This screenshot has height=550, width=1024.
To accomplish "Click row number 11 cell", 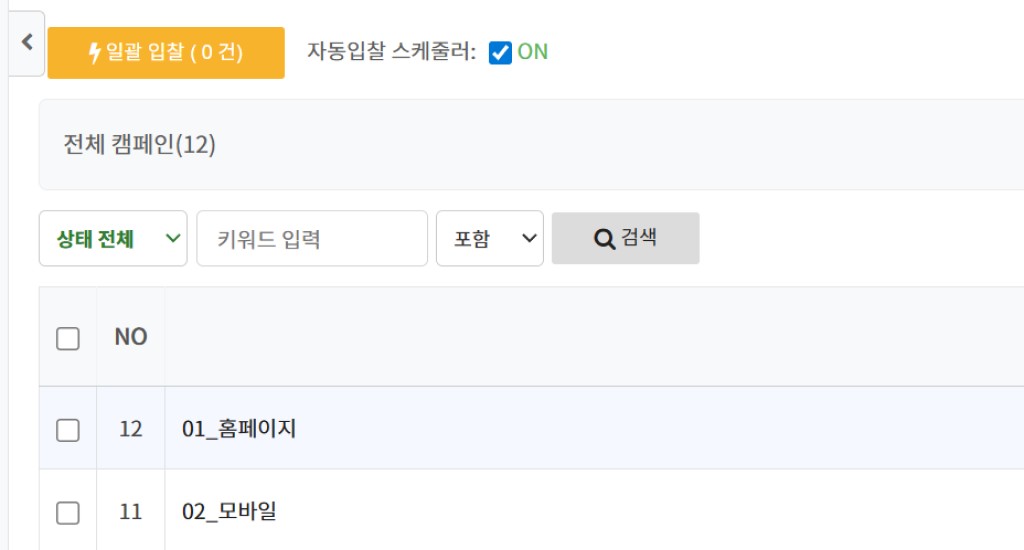I will point(131,512).
